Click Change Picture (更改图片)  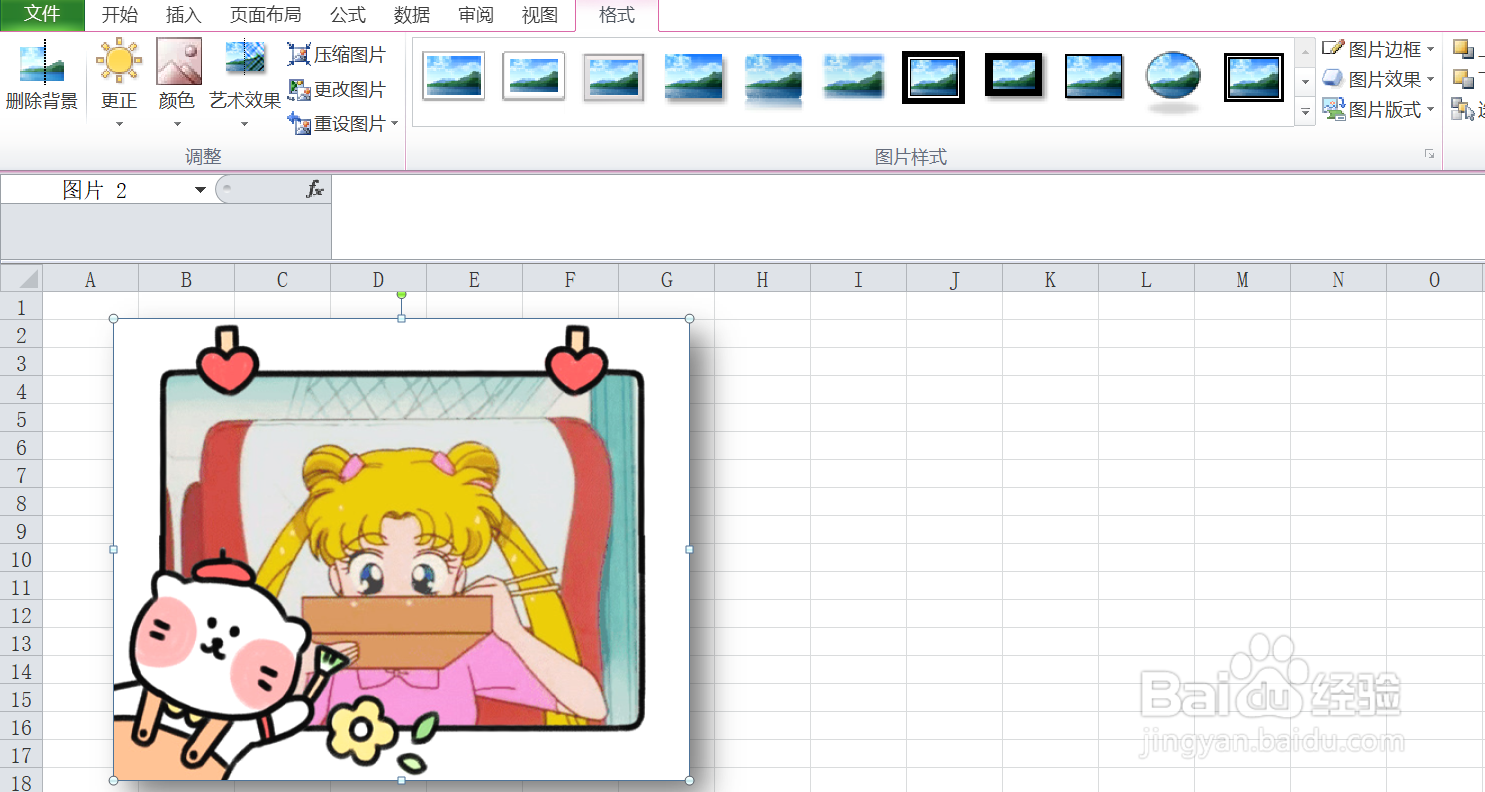[336, 90]
